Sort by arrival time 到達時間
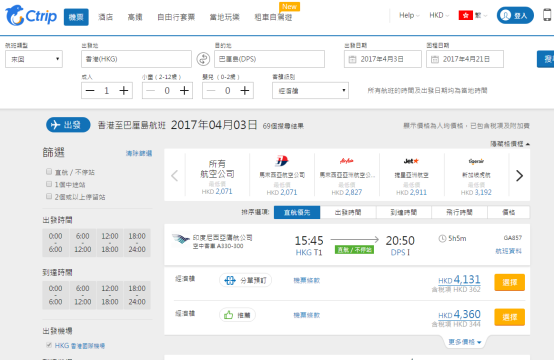The height and width of the screenshot is (360, 554). 404,212
